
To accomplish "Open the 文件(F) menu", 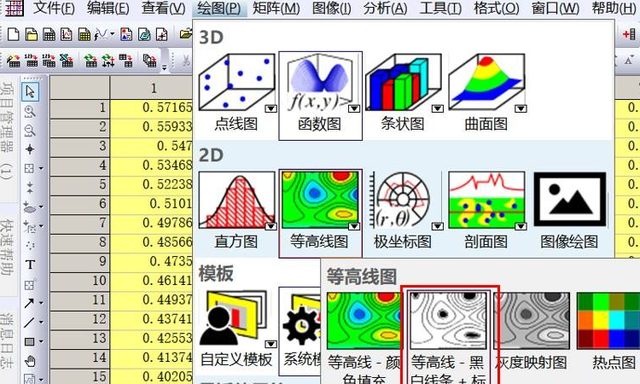I will pos(53,8).
